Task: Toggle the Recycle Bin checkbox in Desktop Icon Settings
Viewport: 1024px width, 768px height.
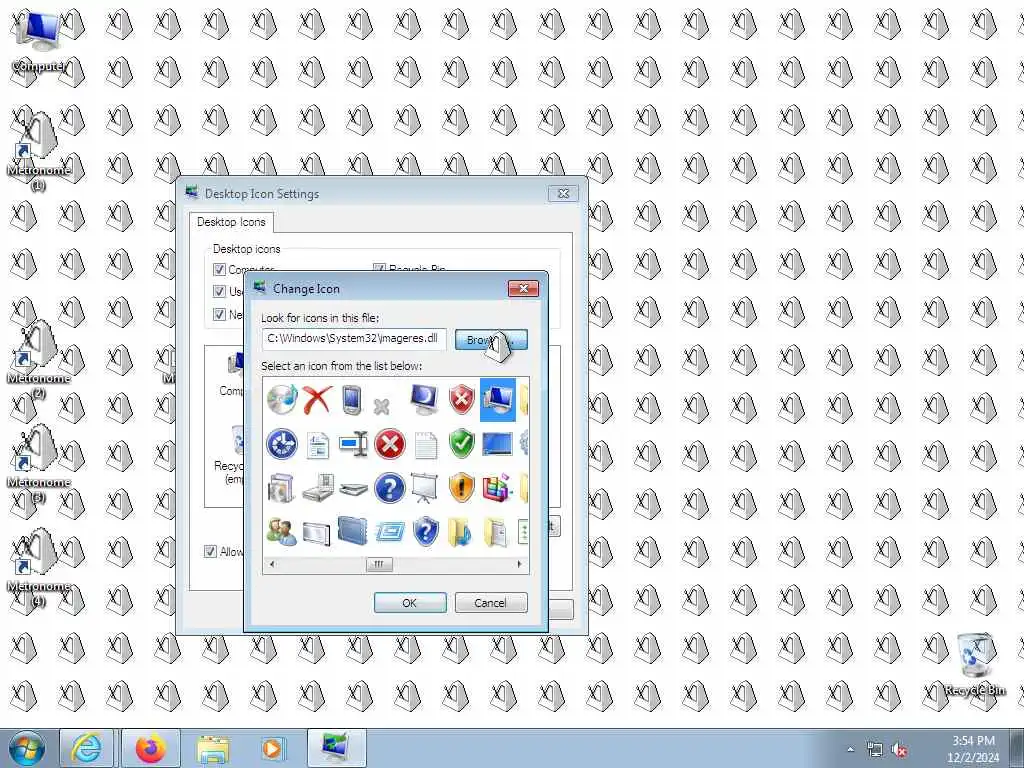Action: 379,268
